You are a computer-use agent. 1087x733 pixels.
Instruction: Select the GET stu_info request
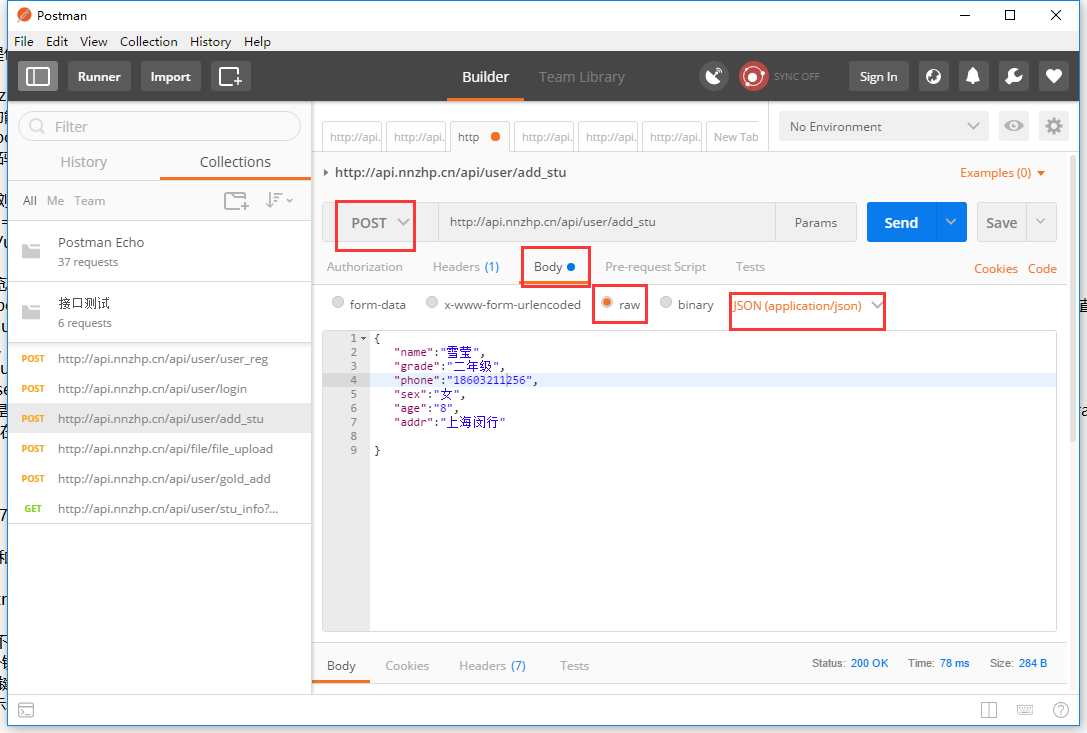pos(159,508)
